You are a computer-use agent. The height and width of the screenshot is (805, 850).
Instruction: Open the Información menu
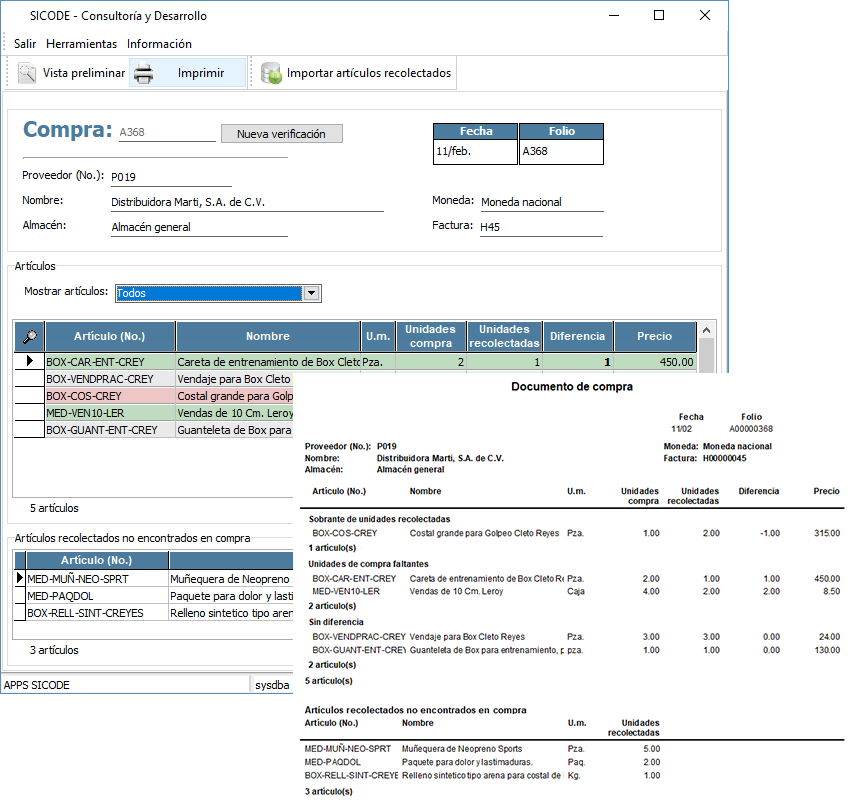coord(159,44)
